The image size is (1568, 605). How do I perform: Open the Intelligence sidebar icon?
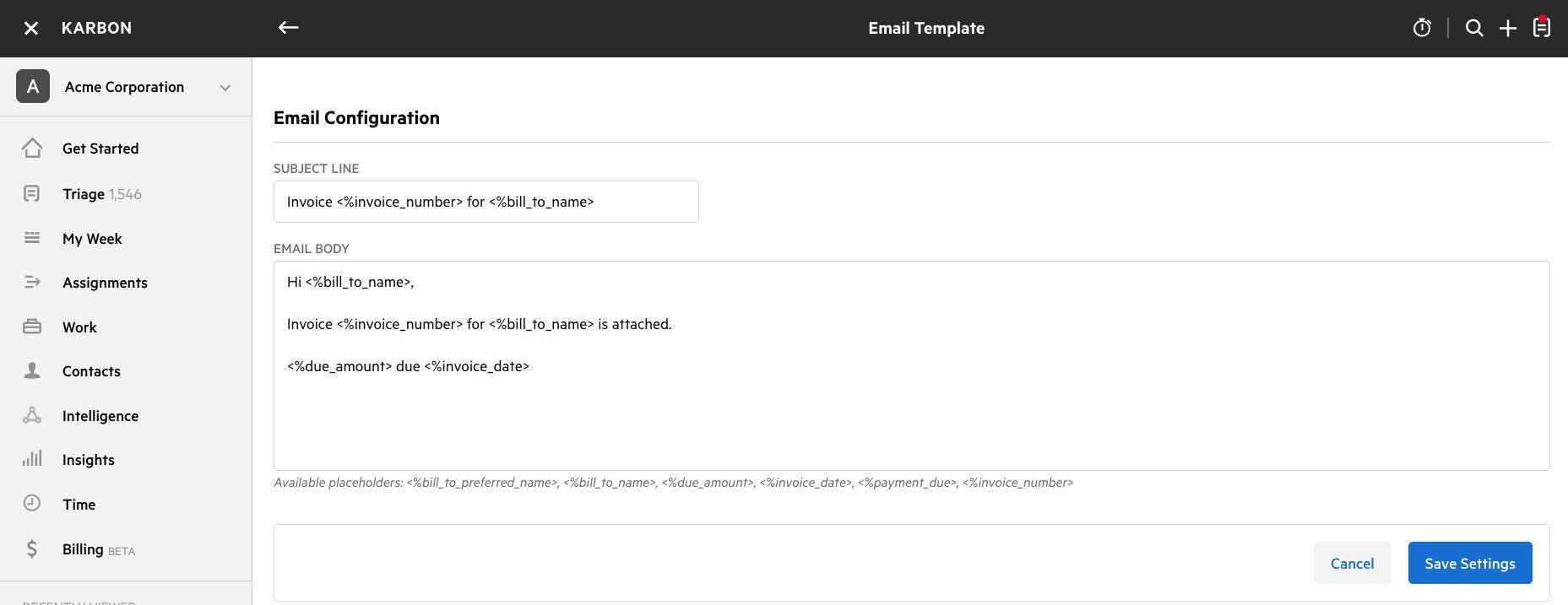coord(31,415)
